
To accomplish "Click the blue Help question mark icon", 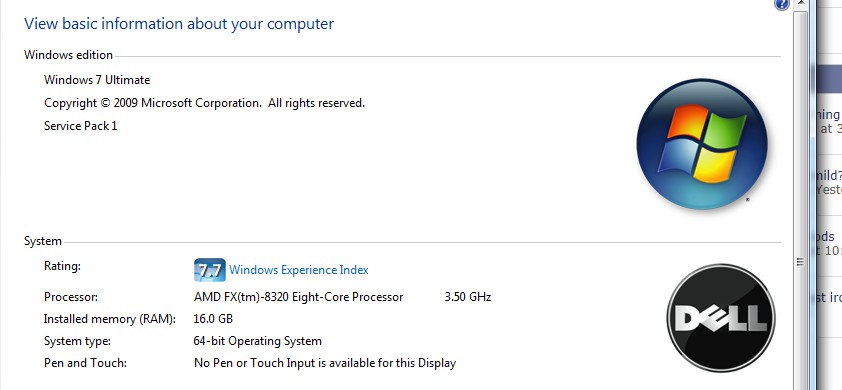I will point(782,4).
